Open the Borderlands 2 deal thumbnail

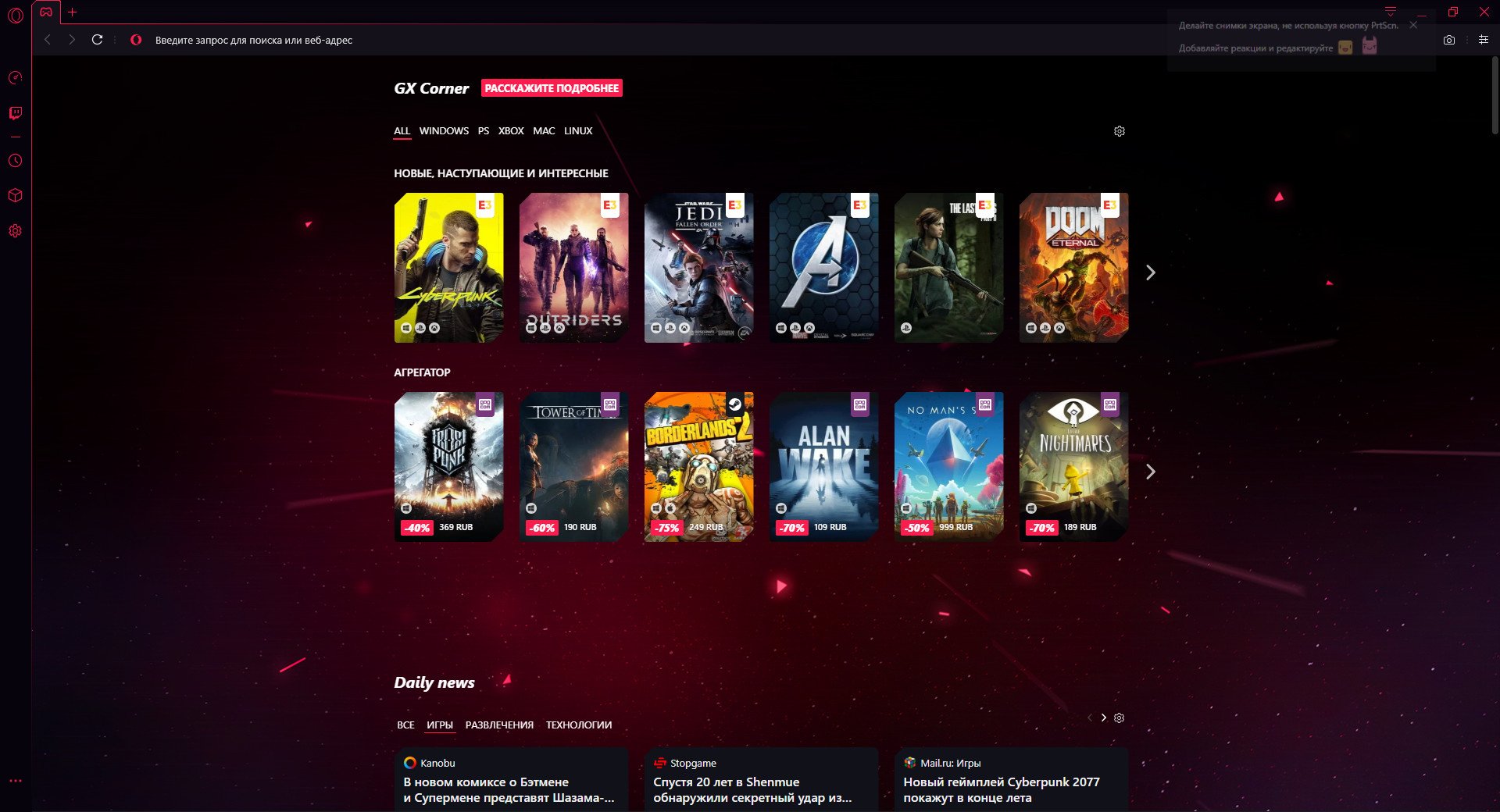(698, 466)
